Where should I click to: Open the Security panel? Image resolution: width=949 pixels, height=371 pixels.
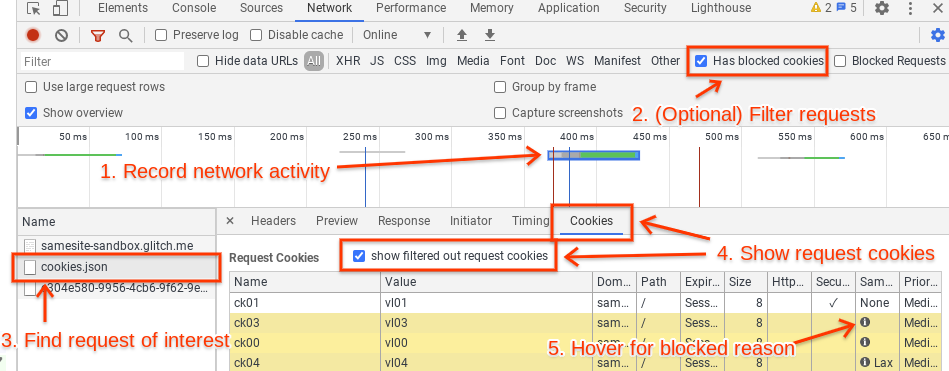point(645,8)
